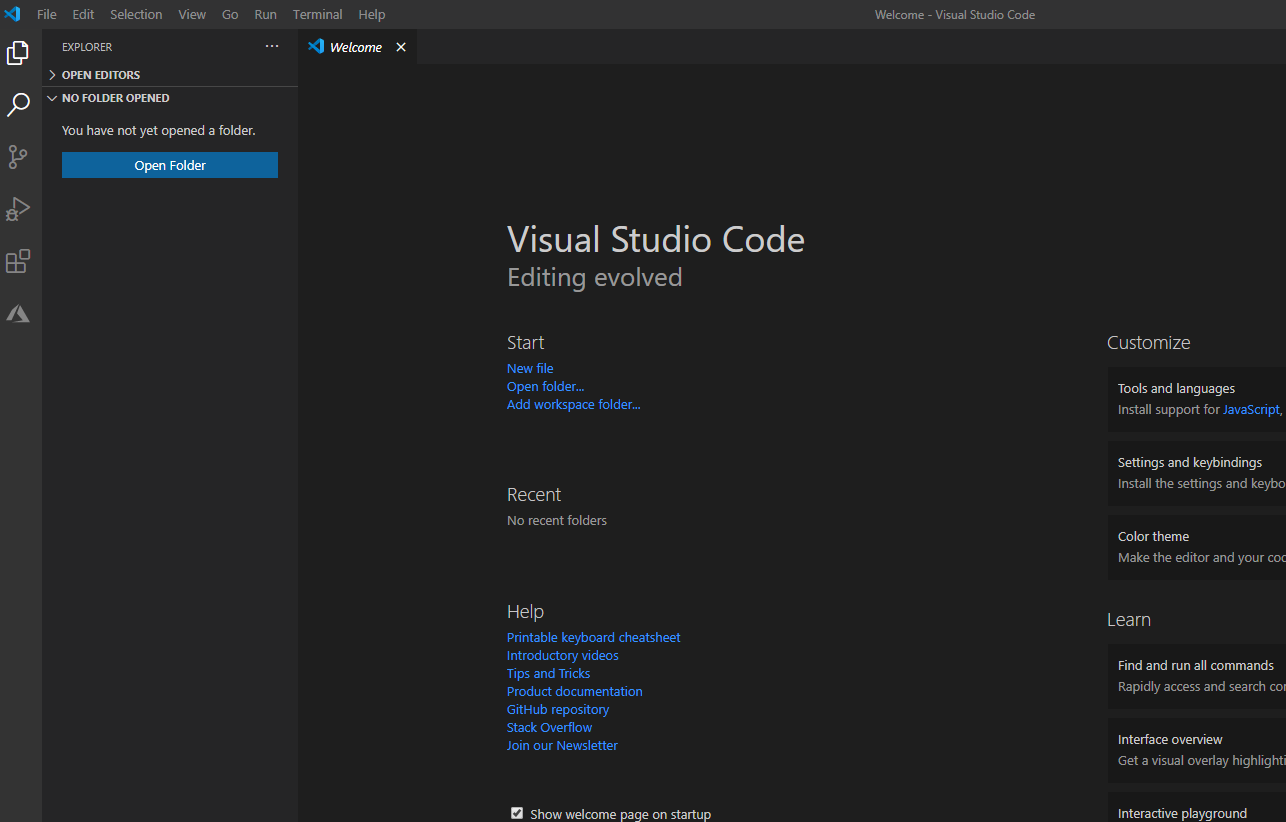This screenshot has width=1286, height=822.
Task: Click the EXPLORER panel title
Action: coord(87,47)
